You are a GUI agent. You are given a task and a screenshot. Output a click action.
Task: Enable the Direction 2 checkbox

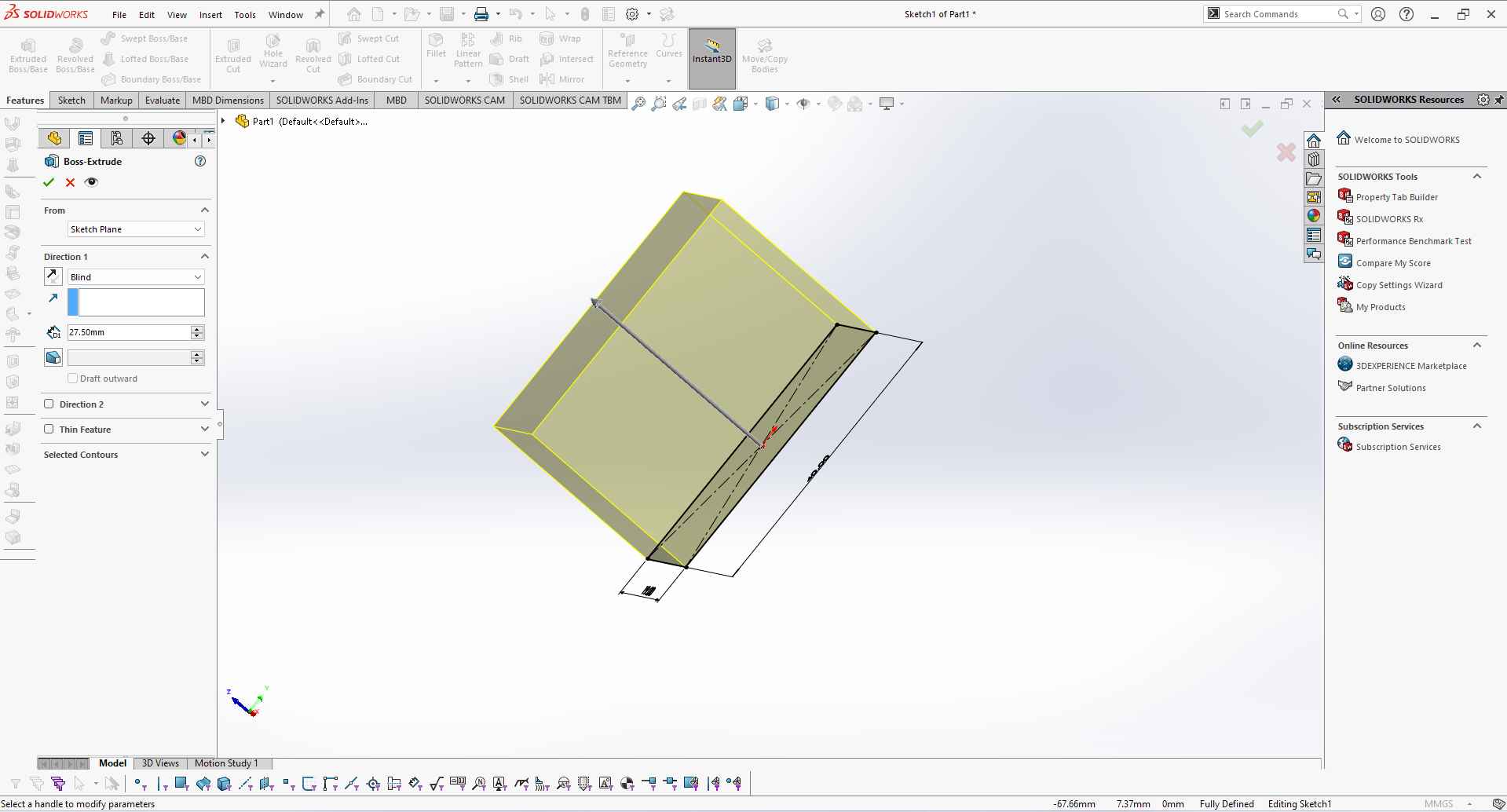click(x=49, y=404)
